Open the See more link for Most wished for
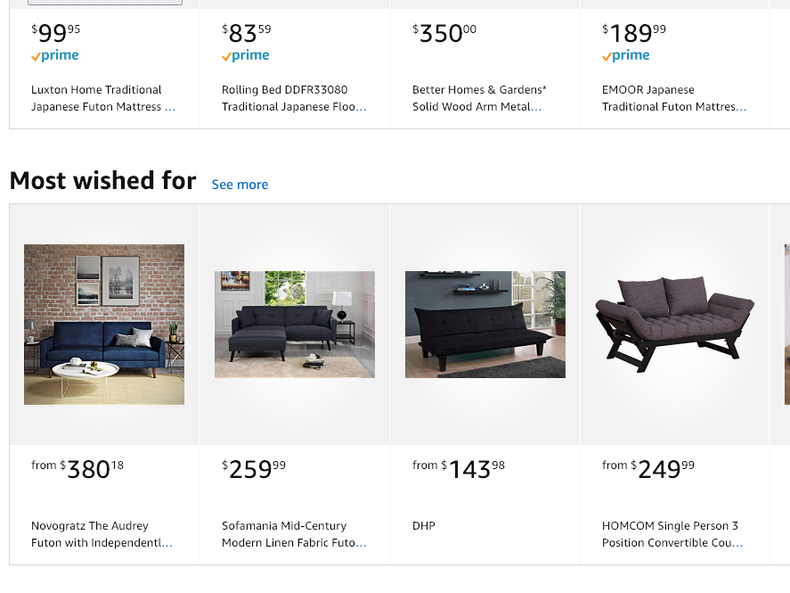Image resolution: width=790 pixels, height=593 pixels. coord(240,184)
